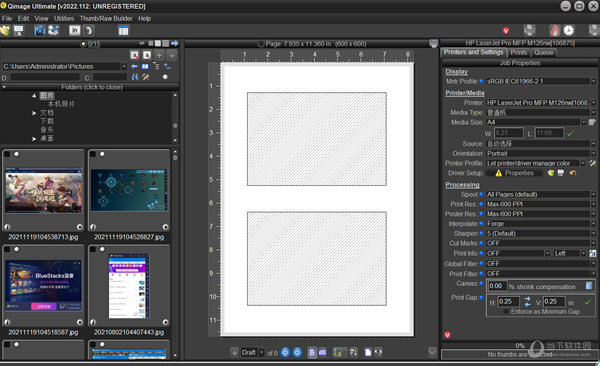Image resolution: width=600 pixels, height=366 pixels.
Task: Click the icon right of Media Size dropdown
Action: click(x=592, y=122)
